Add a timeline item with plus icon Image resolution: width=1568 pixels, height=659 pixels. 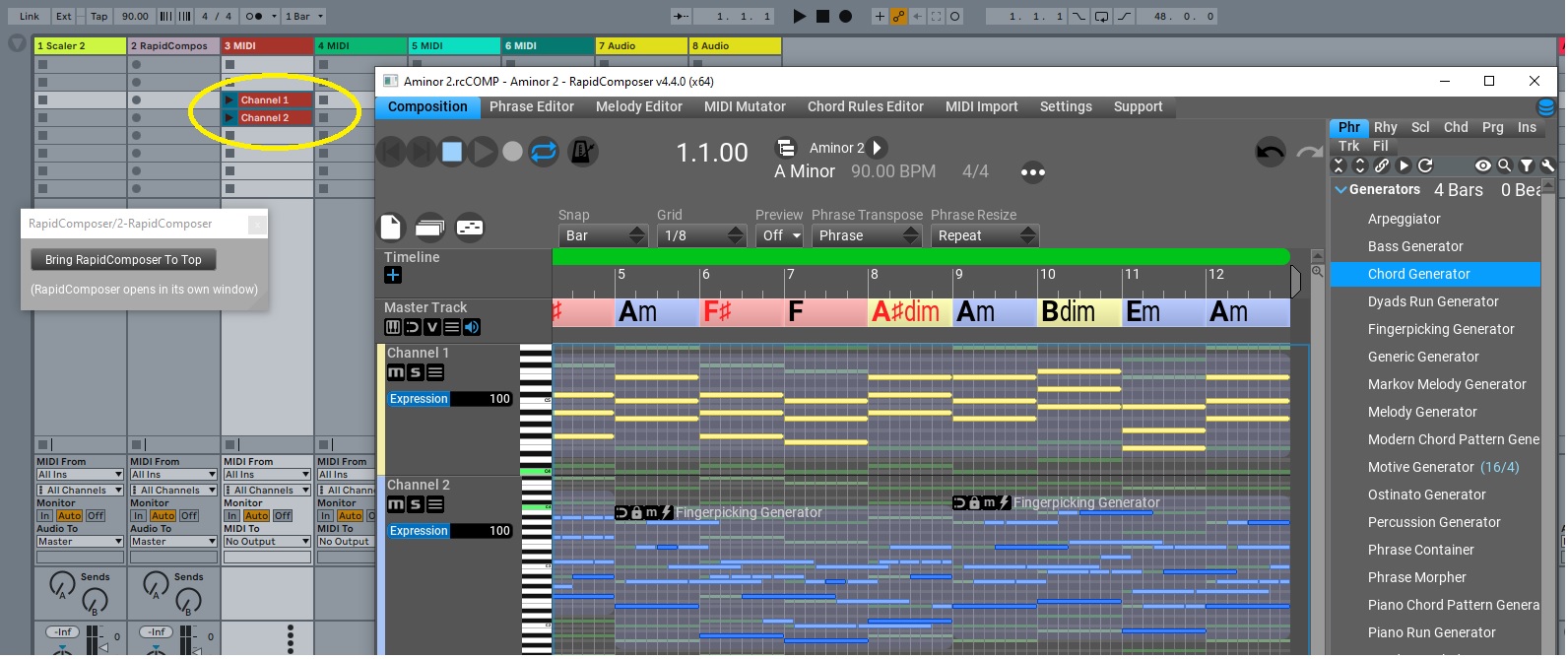(x=393, y=276)
